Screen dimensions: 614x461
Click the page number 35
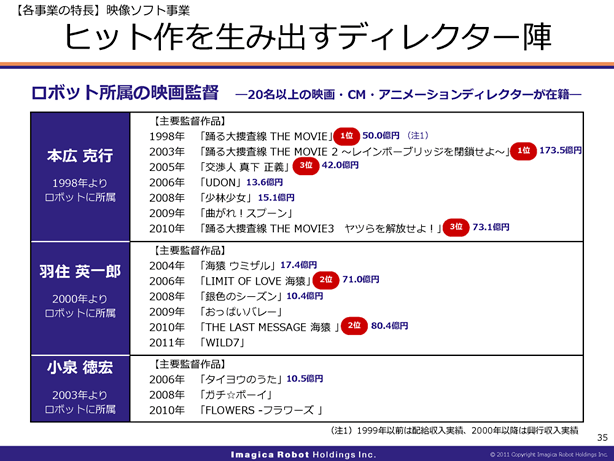click(602, 438)
